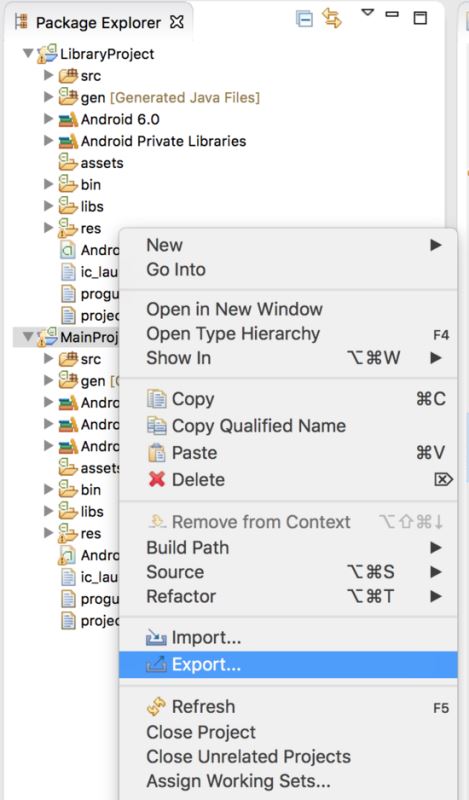Viewport: 469px width, 800px height.
Task: Click the Refresh icon in context menu
Action: [156, 706]
